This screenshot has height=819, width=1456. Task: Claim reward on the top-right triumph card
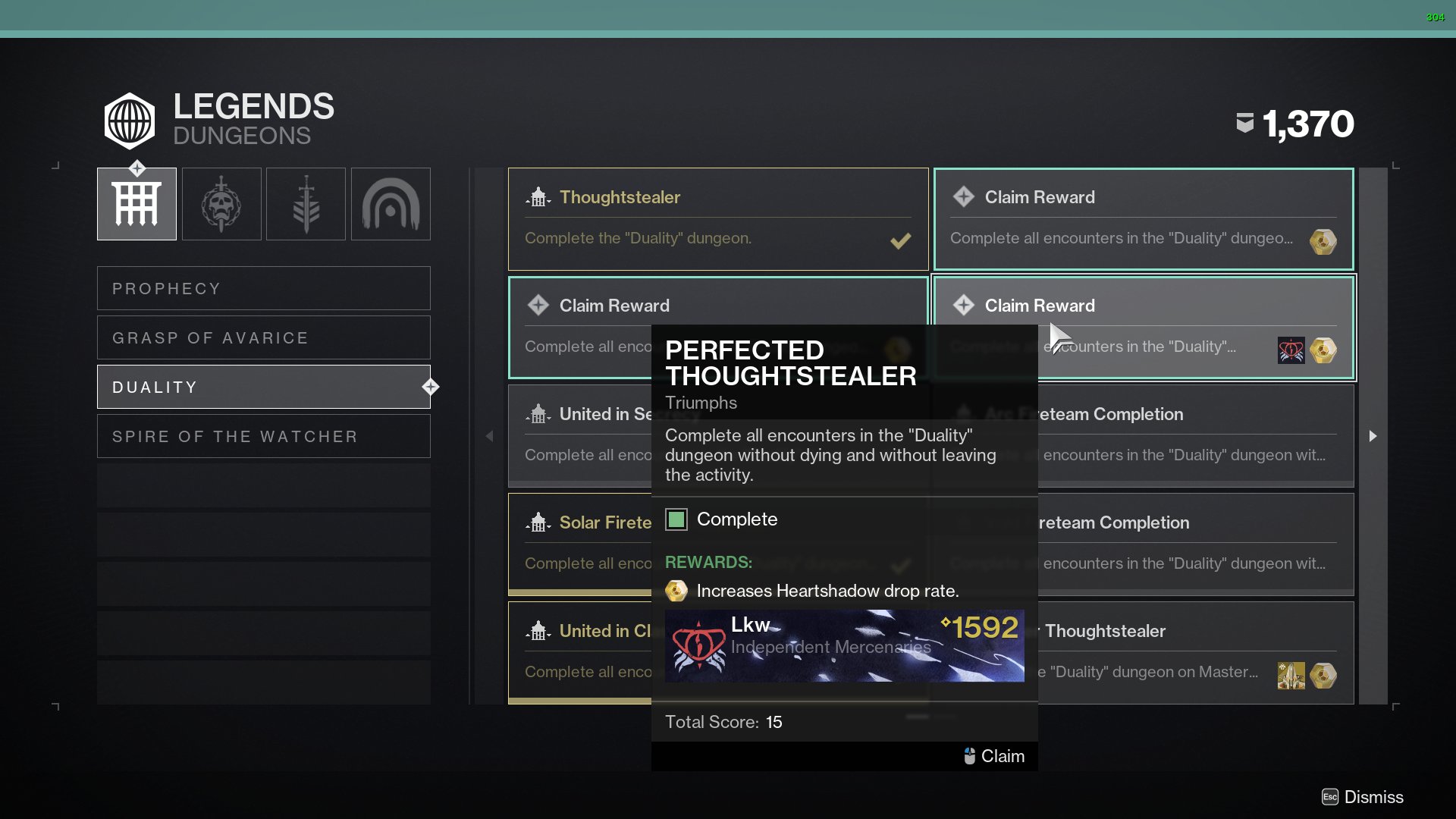1144,219
